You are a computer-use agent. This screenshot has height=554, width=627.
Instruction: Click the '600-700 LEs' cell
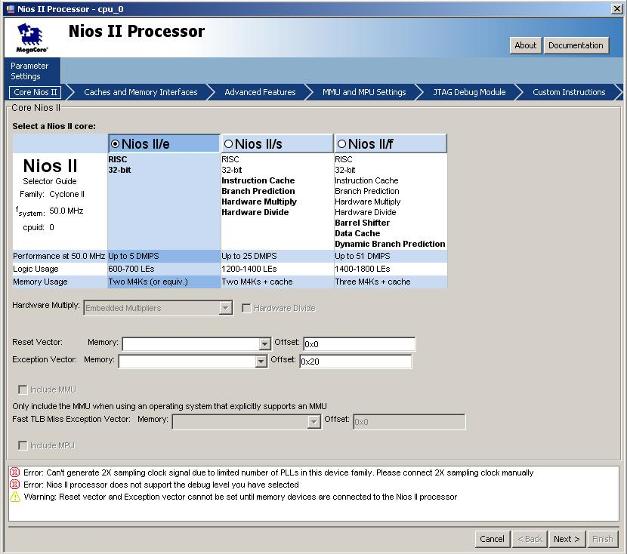[x=164, y=269]
